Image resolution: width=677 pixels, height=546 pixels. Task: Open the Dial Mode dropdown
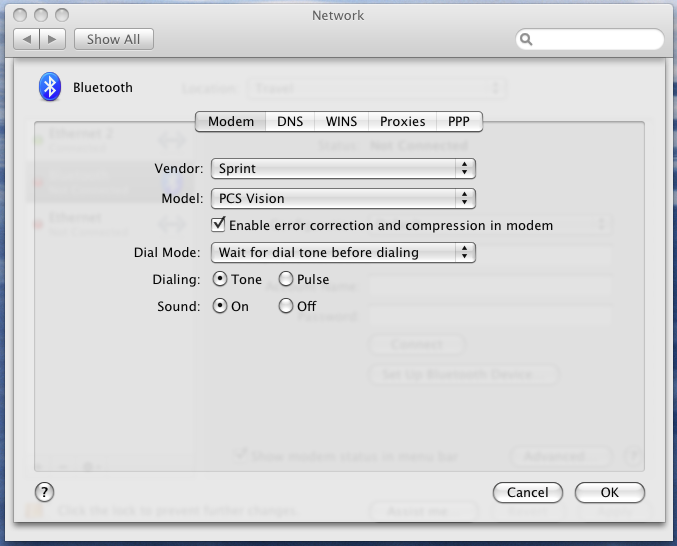coord(343,252)
